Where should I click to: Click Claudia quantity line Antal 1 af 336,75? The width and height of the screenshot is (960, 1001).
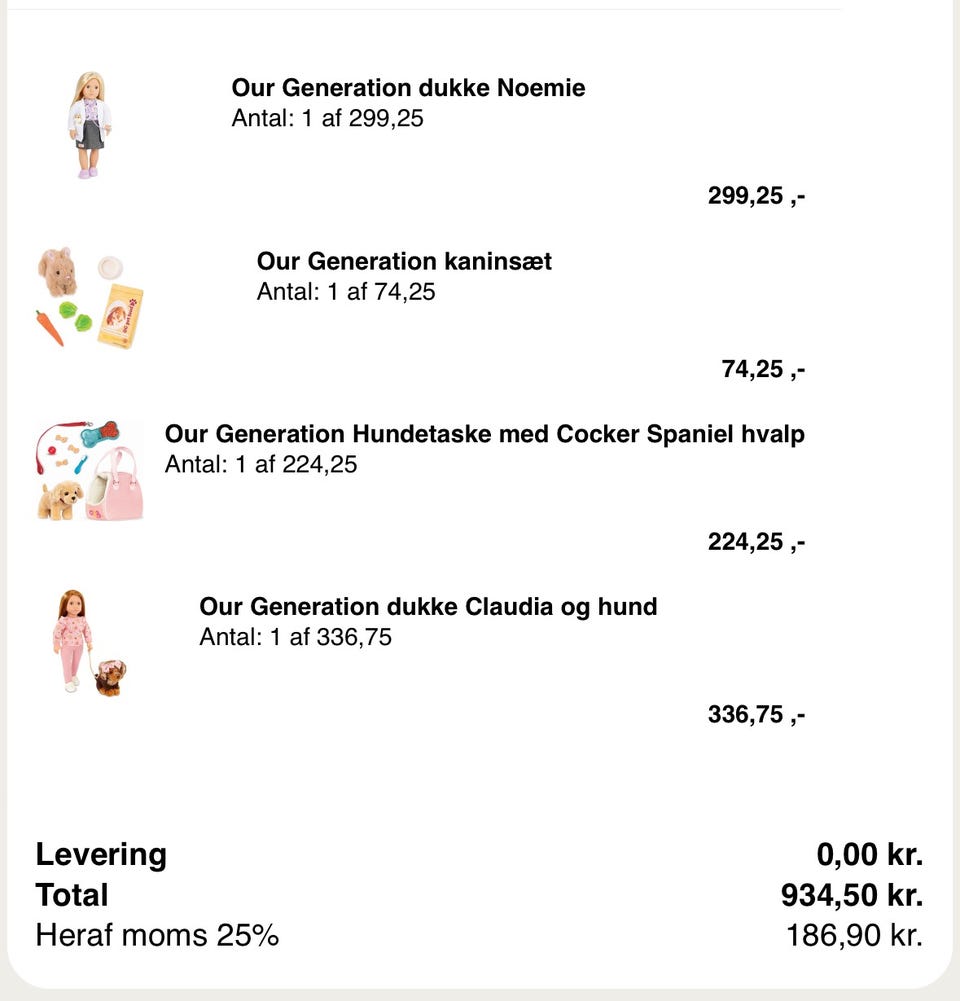click(x=295, y=637)
